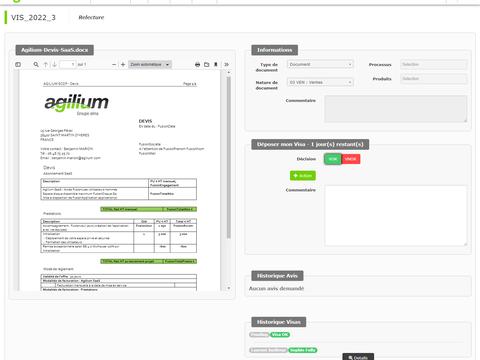Click the Visa OK green badge
480x360 pixels.
pos(280,335)
